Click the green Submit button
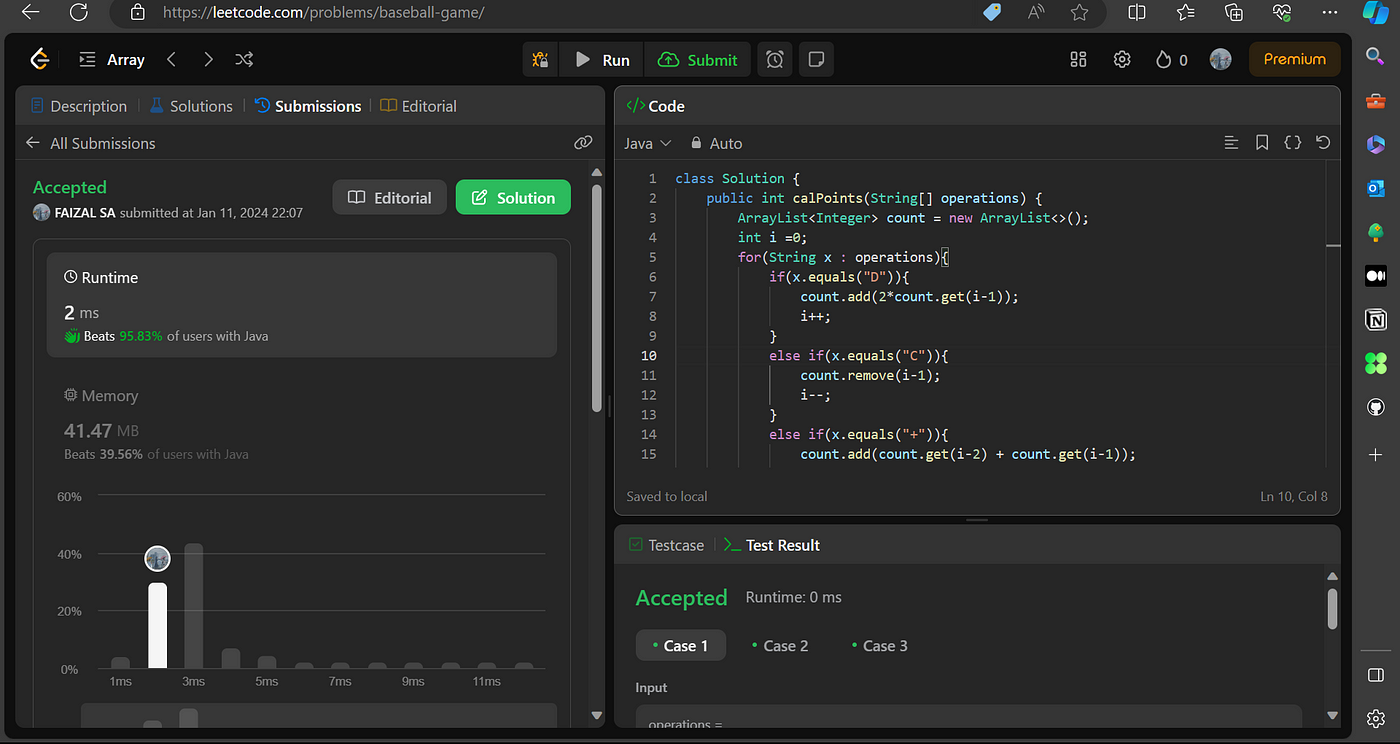This screenshot has width=1400, height=744. tap(698, 60)
